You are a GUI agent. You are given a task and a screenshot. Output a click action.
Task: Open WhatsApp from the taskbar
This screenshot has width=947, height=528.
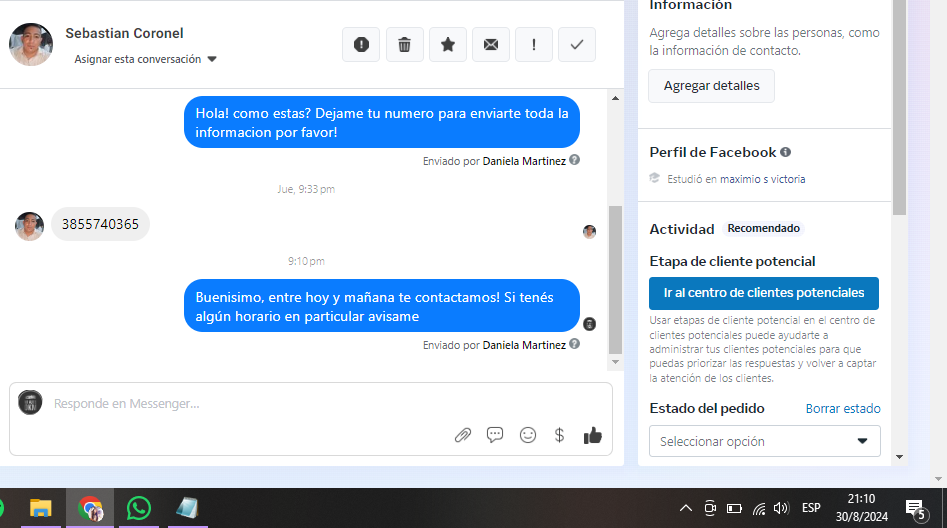[139, 508]
